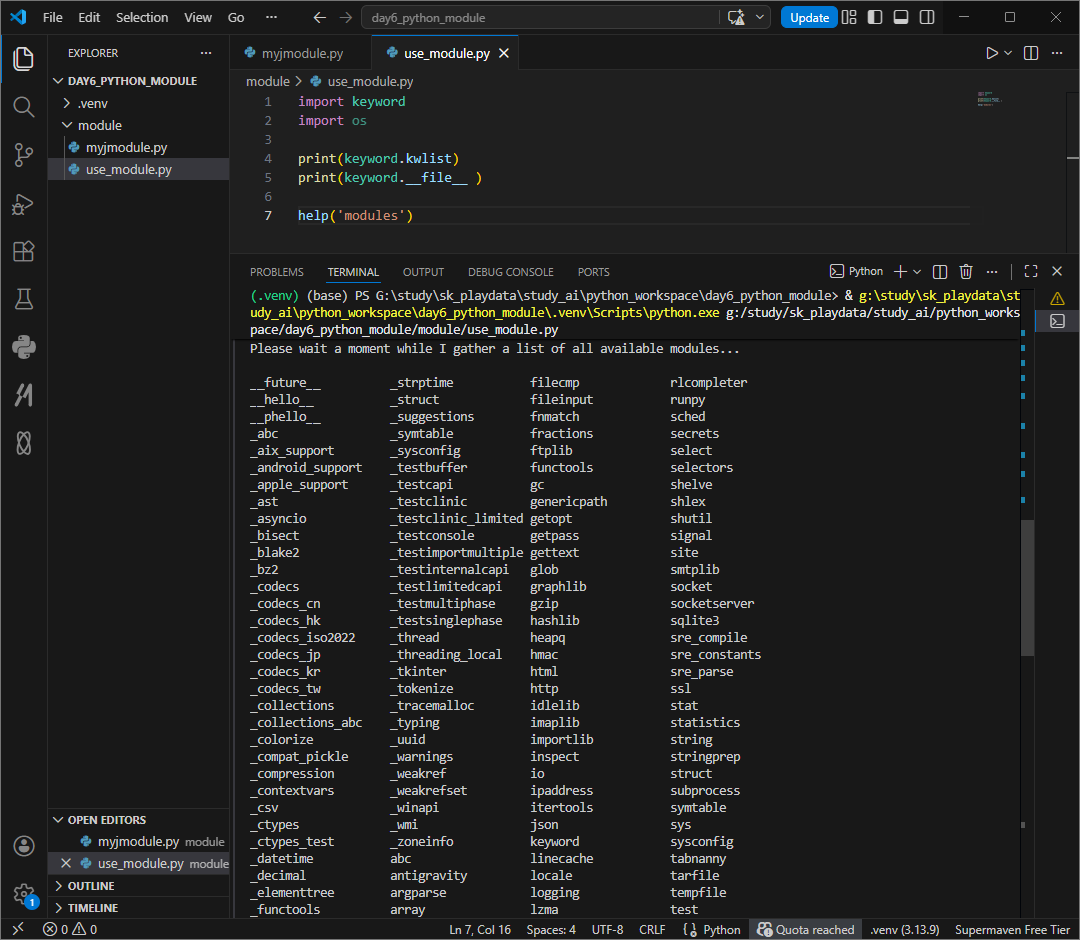The height and width of the screenshot is (940, 1080).
Task: Switch to the myjmodule.py editor tab
Action: coord(300,53)
